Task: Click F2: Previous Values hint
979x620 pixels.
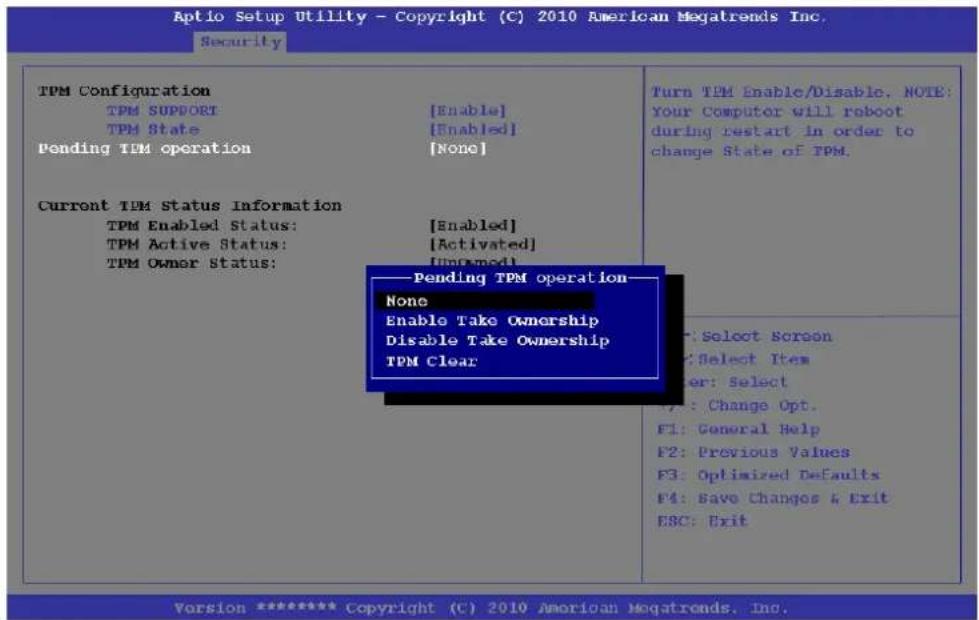Action: (x=753, y=452)
